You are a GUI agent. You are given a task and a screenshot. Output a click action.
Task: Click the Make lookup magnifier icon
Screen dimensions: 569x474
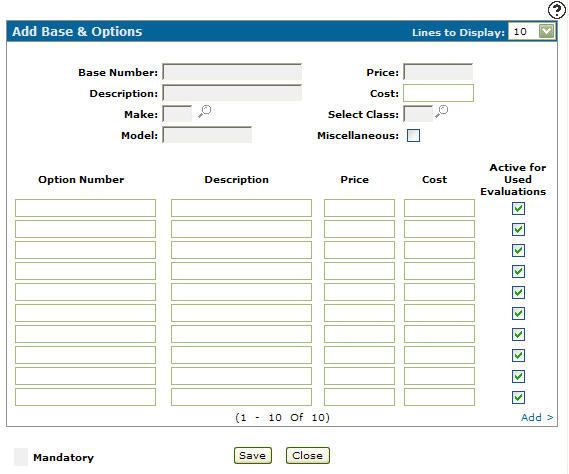click(x=205, y=111)
